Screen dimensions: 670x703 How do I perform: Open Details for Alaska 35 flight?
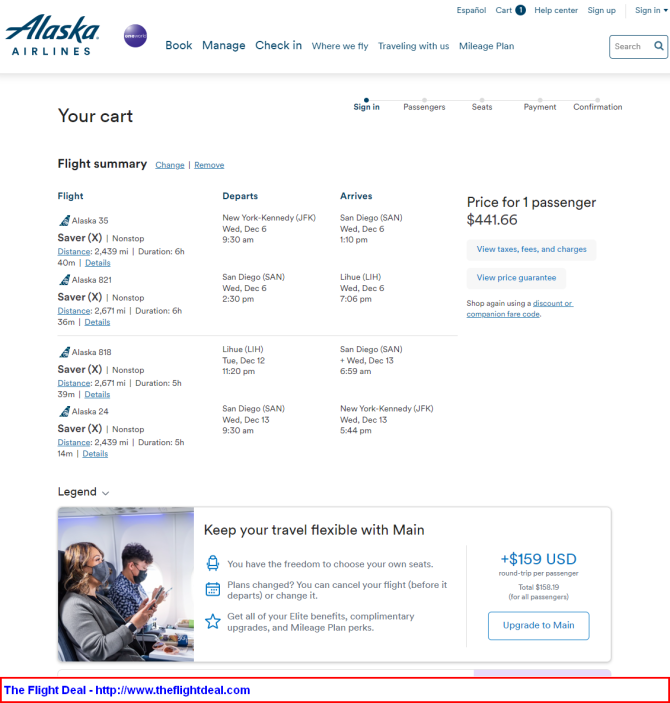pyautogui.click(x=98, y=263)
